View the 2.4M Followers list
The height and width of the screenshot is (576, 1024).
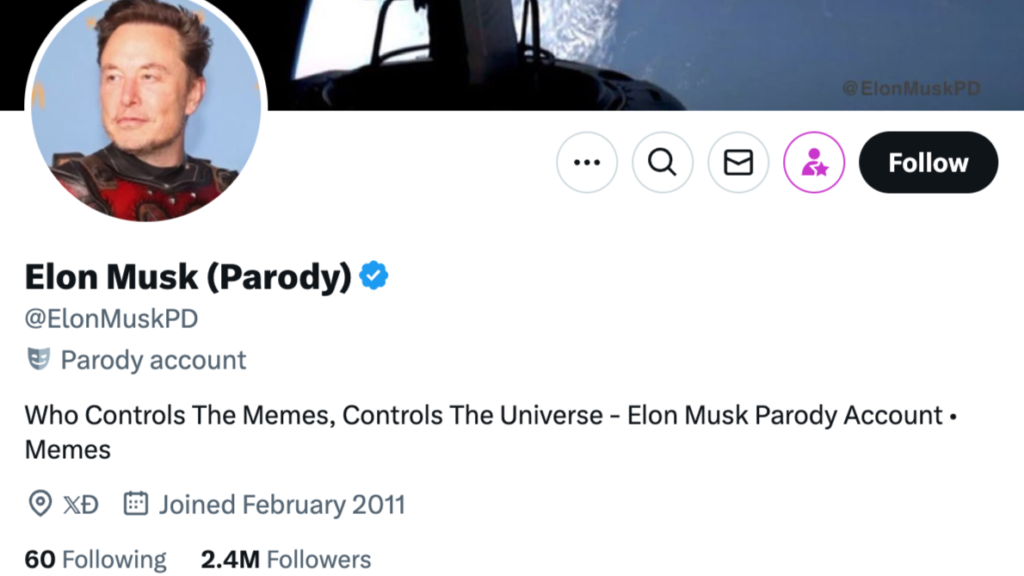(x=286, y=559)
